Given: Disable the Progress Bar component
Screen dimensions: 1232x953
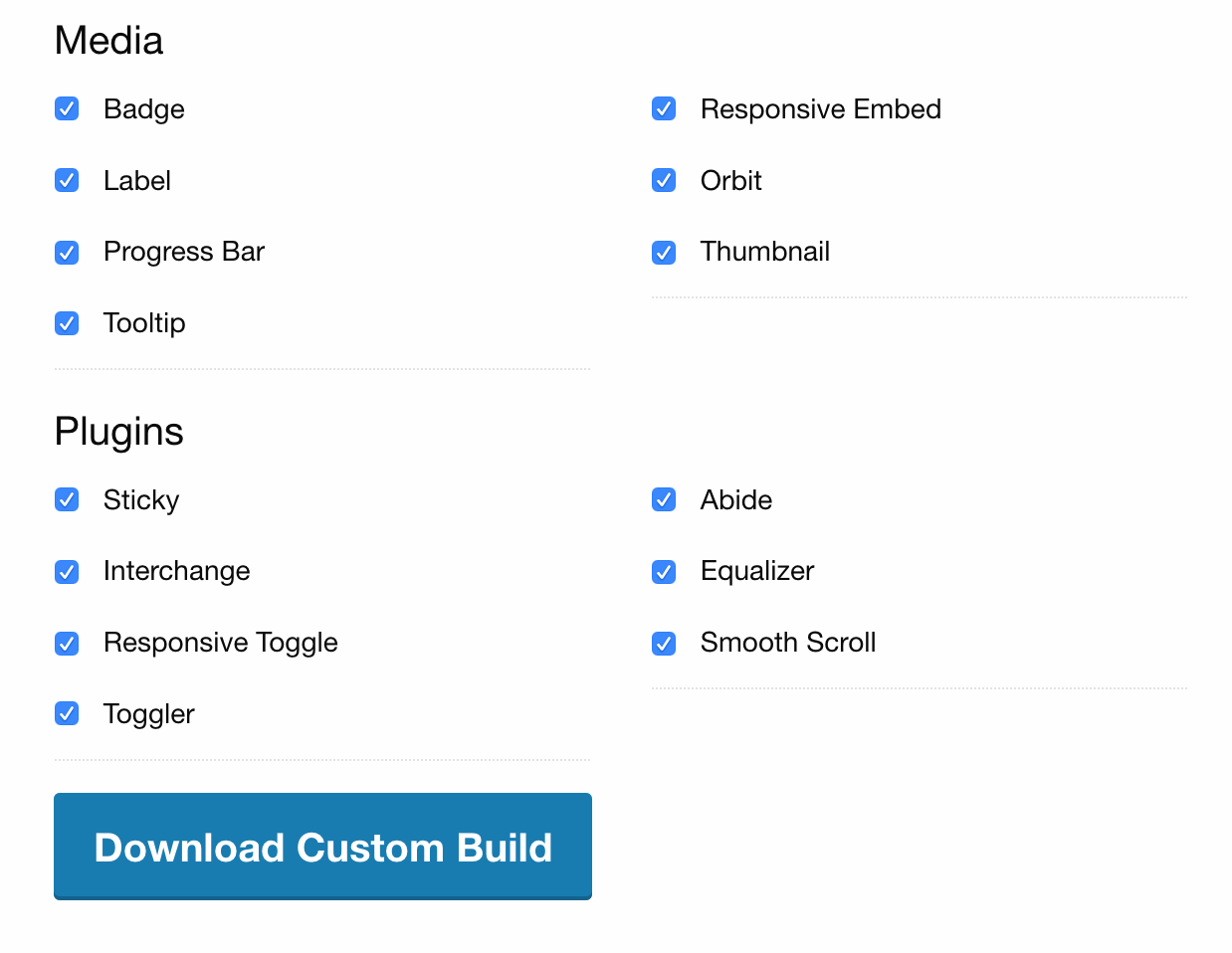Looking at the screenshot, I should point(66,252).
